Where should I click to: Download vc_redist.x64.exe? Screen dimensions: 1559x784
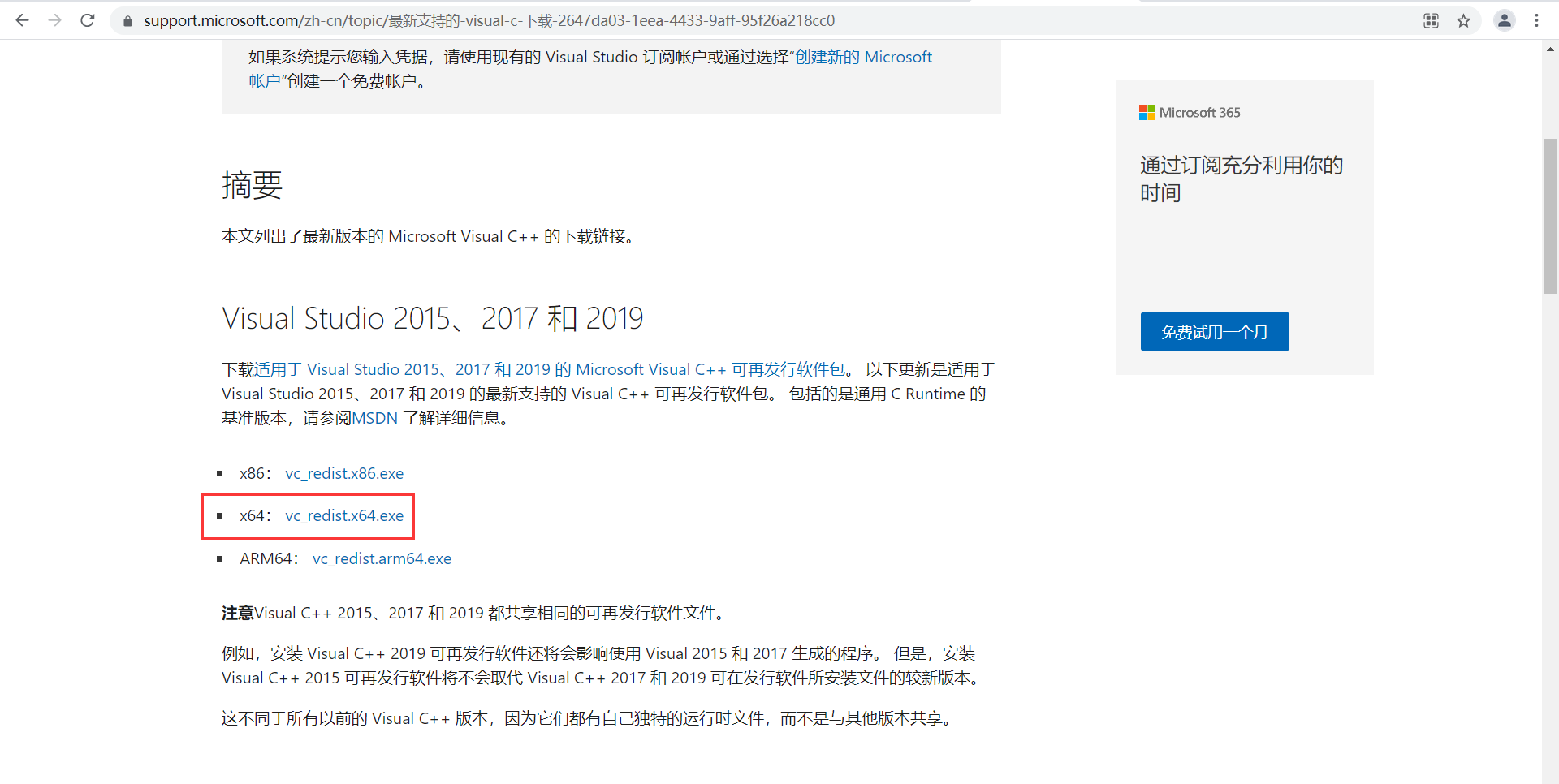coord(344,515)
